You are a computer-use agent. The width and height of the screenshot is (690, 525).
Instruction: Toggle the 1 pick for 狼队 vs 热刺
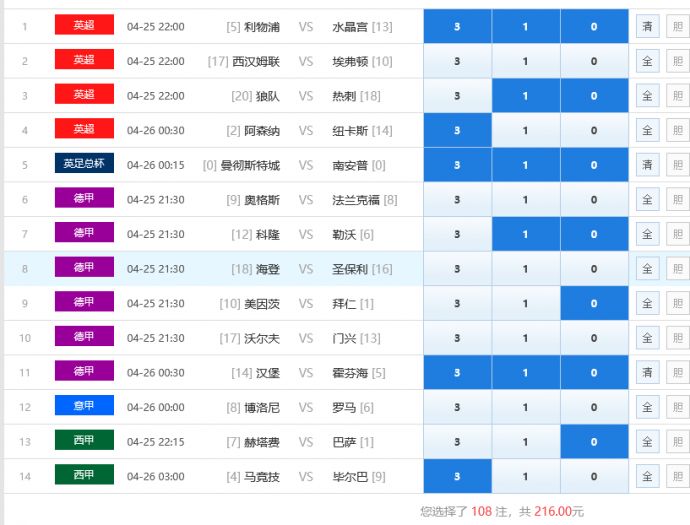pyautogui.click(x=525, y=96)
